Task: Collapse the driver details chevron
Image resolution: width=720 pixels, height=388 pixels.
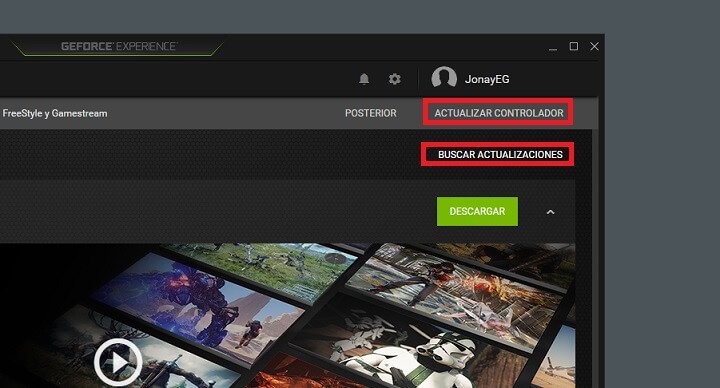Action: [550, 212]
